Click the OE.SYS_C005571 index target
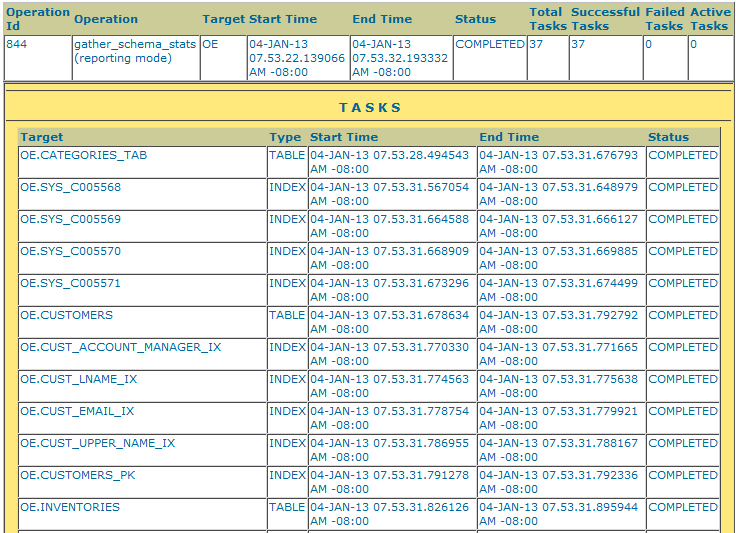The image size is (736, 533). click(71, 284)
